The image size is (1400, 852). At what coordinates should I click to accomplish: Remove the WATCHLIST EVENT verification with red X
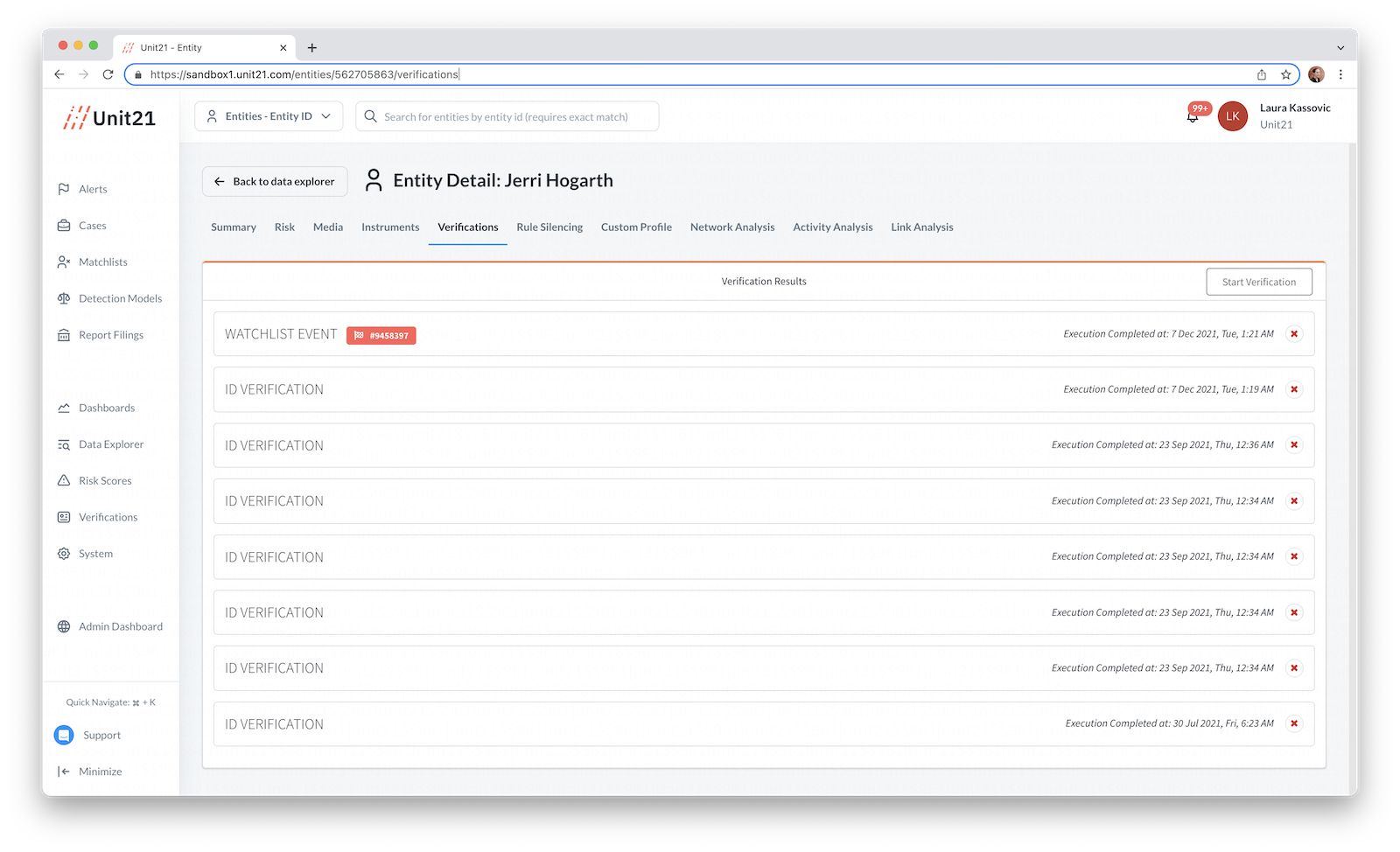1294,334
